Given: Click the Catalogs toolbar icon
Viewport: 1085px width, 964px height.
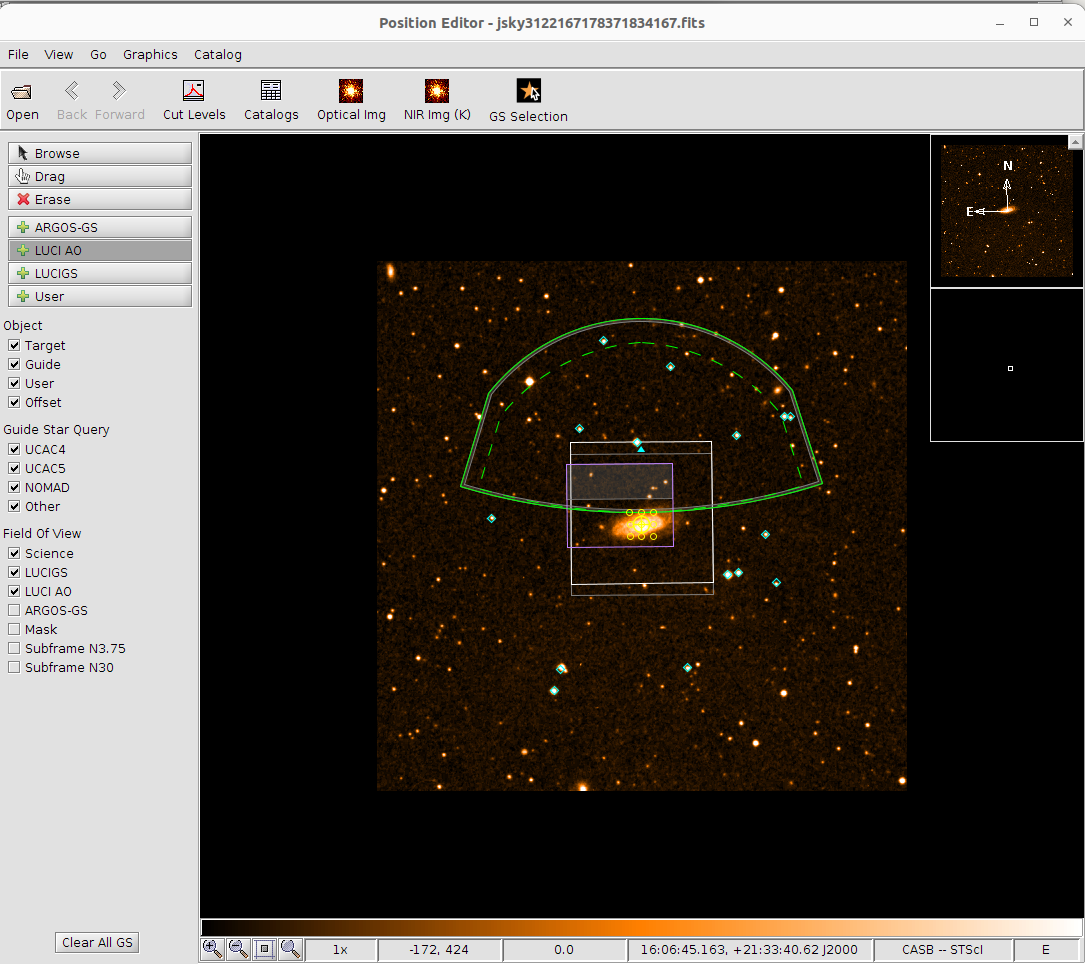Looking at the screenshot, I should click(x=271, y=101).
